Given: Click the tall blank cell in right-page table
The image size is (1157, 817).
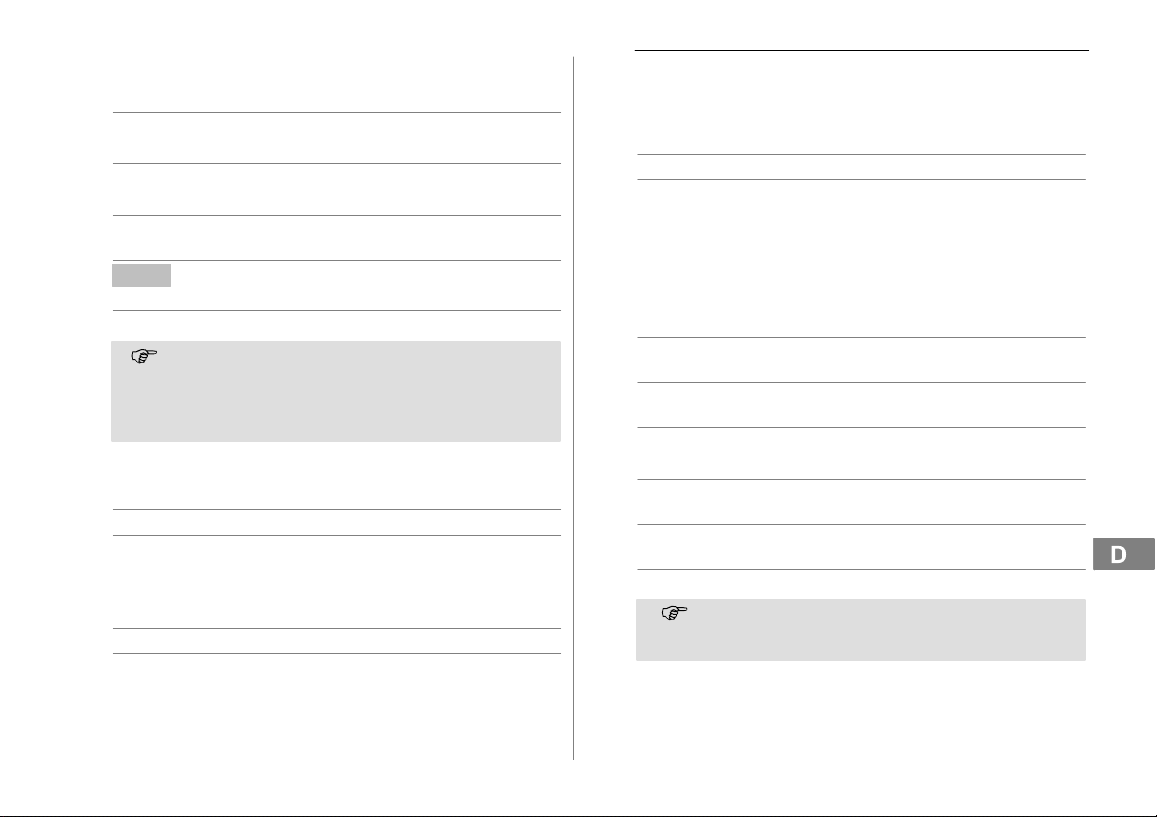Looking at the screenshot, I should point(861,258).
